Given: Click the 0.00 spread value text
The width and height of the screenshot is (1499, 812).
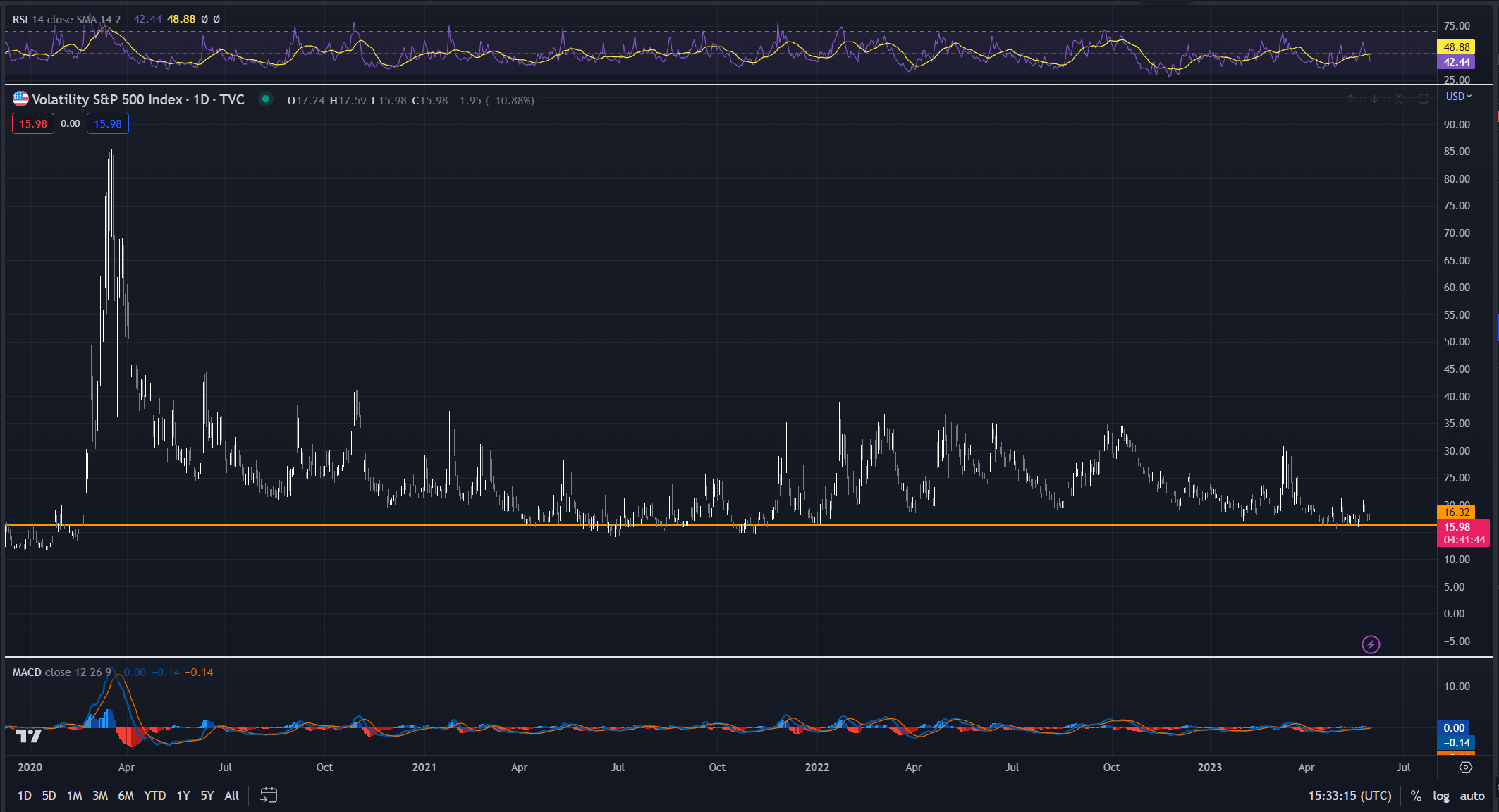Looking at the screenshot, I should click(x=71, y=123).
